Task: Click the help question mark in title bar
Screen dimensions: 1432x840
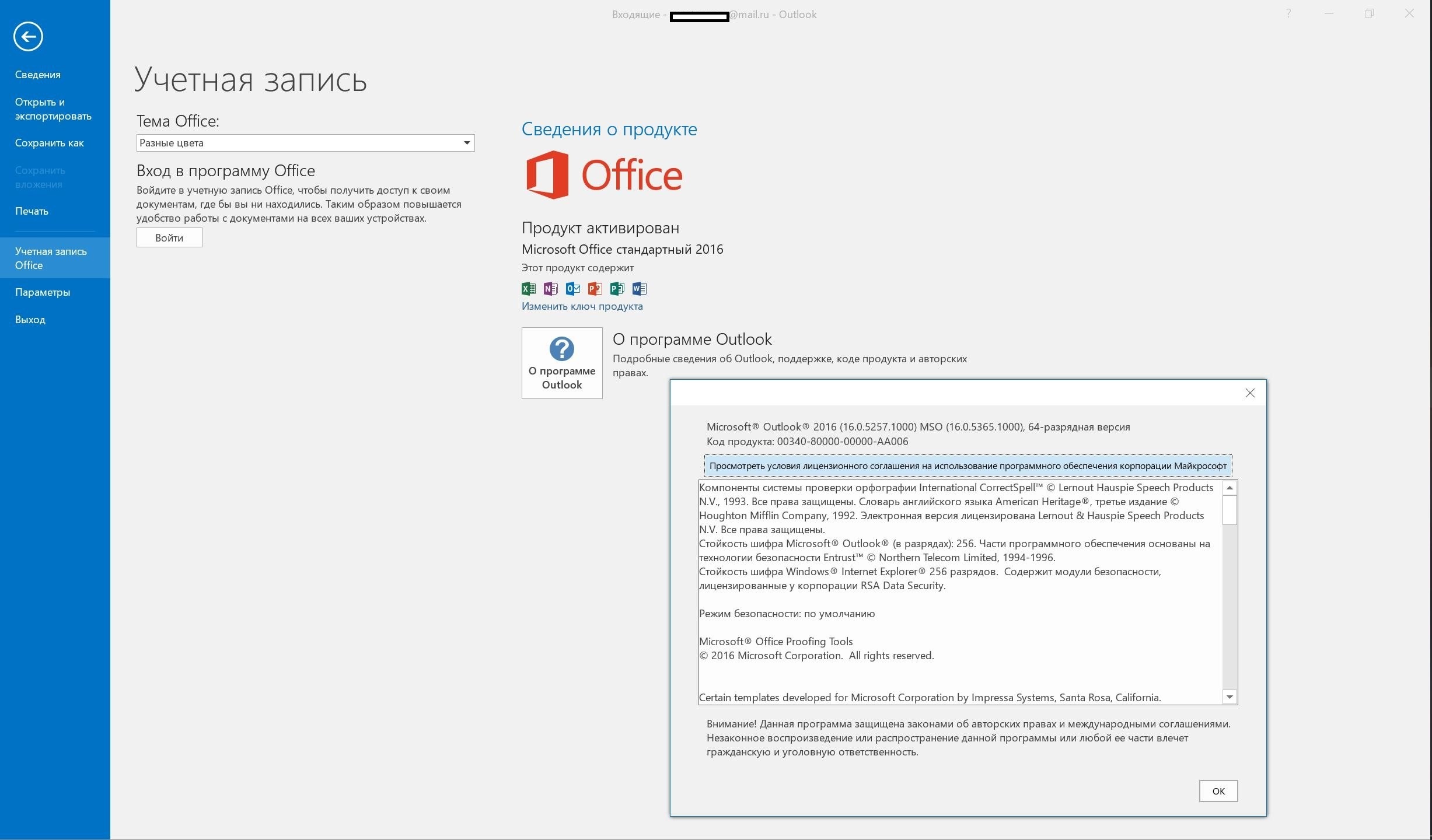Action: pyautogui.click(x=1288, y=13)
